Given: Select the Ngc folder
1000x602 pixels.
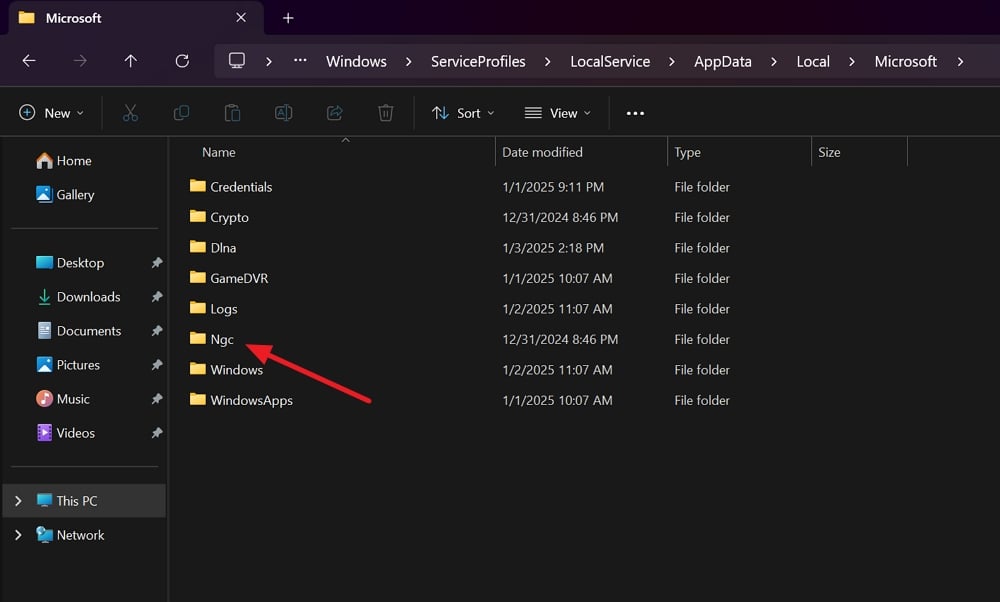Looking at the screenshot, I should tap(221, 339).
